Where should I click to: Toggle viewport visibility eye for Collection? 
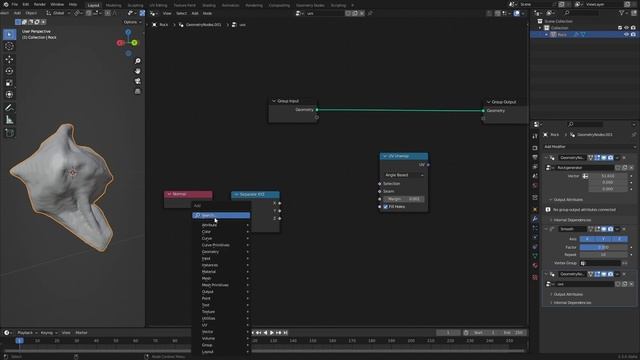point(626,28)
